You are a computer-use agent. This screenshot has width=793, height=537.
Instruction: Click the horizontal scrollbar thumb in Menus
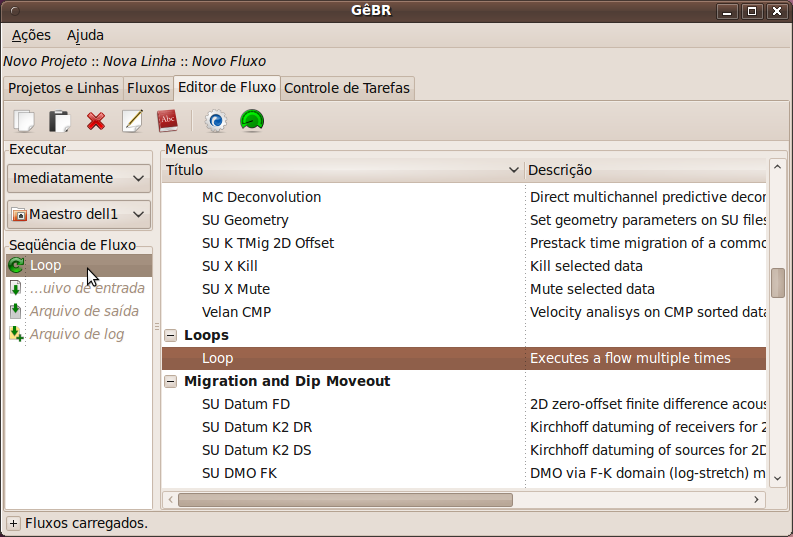345,500
